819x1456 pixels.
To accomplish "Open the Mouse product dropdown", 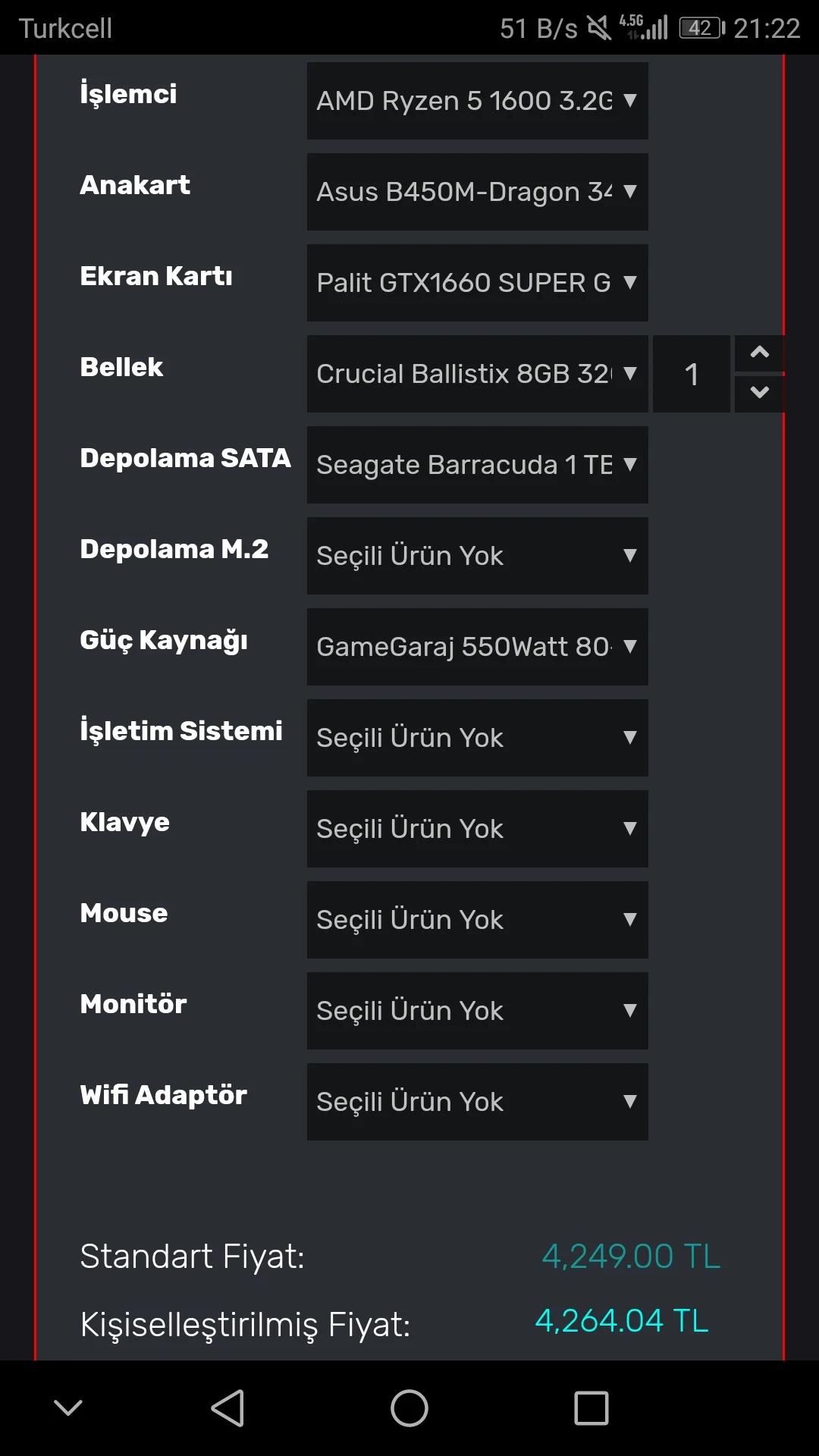I will point(477,920).
